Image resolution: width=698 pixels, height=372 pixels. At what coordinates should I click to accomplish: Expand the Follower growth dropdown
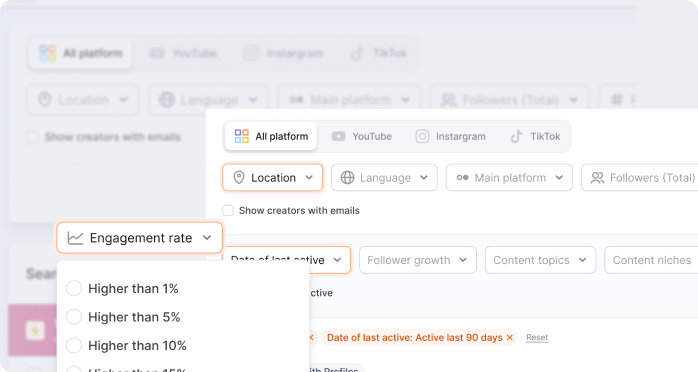tap(418, 260)
